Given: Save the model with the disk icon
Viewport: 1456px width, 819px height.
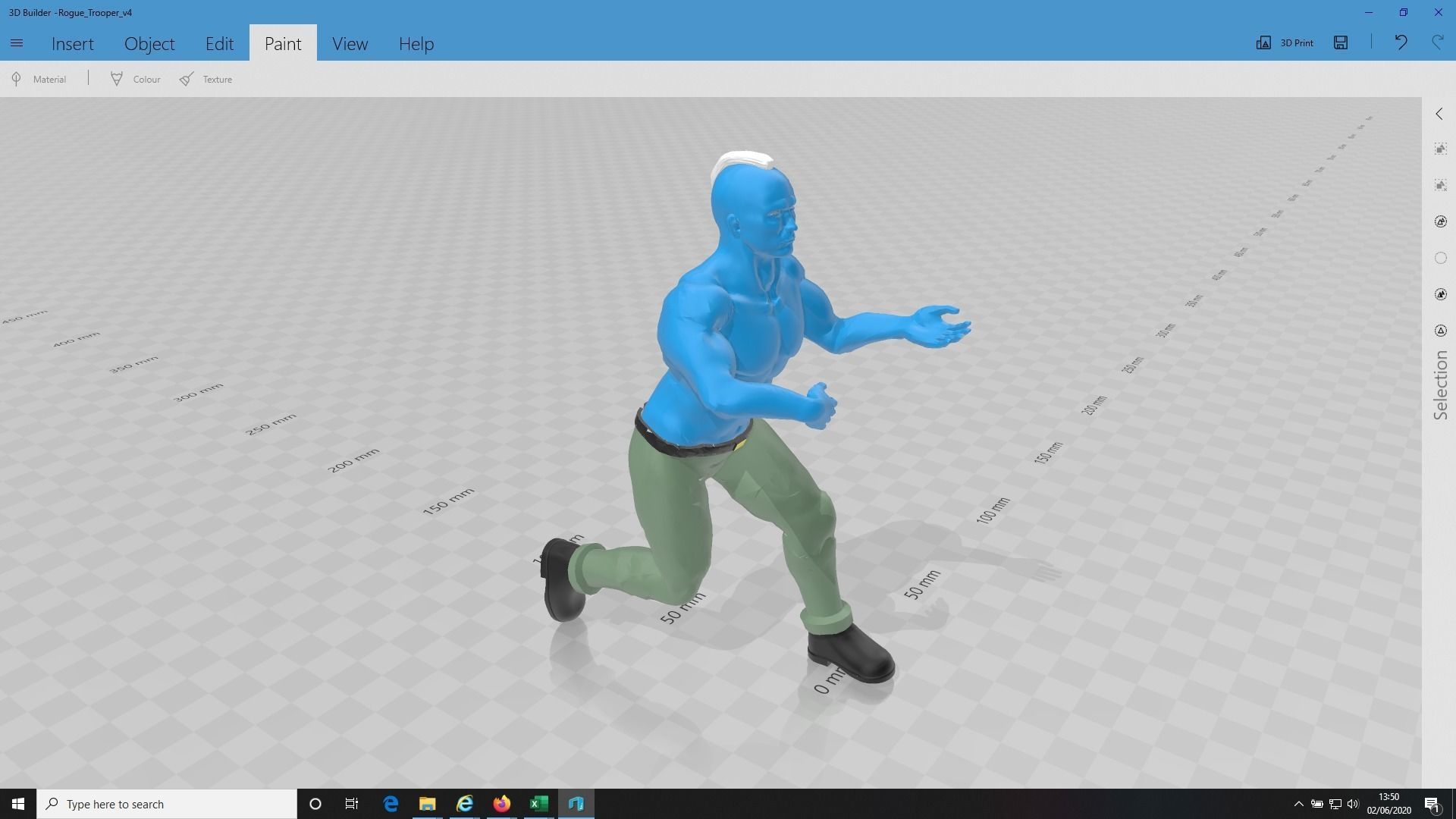Looking at the screenshot, I should tap(1341, 42).
